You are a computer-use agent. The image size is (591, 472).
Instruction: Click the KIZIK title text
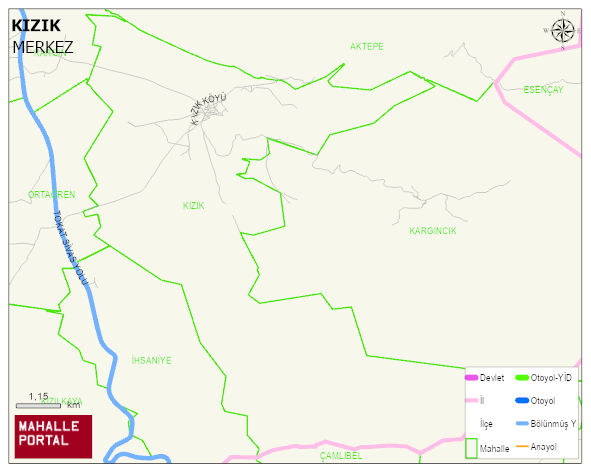pyautogui.click(x=36, y=26)
